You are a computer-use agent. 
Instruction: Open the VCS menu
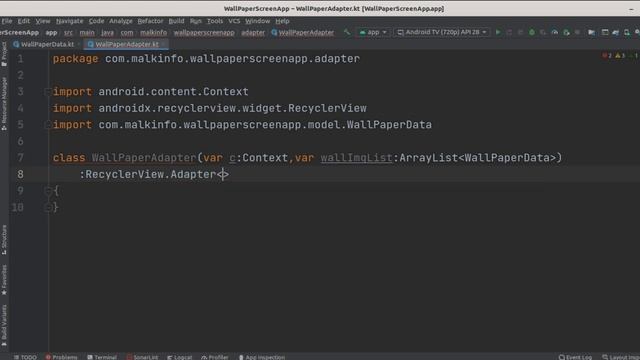coord(234,21)
